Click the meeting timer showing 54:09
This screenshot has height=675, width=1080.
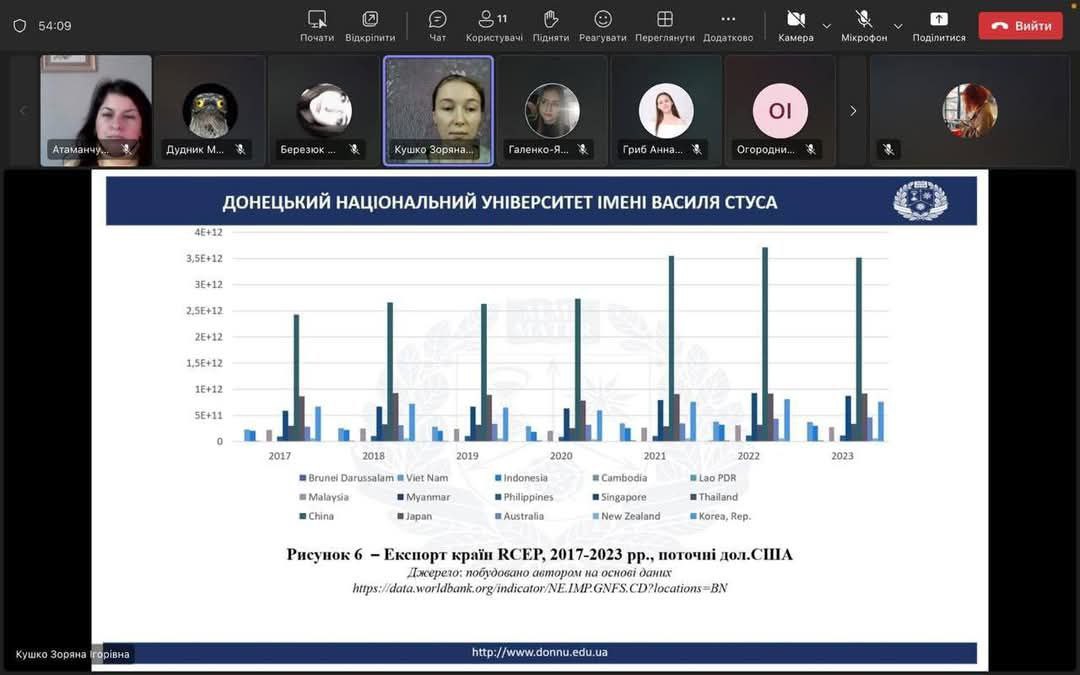tap(55, 26)
